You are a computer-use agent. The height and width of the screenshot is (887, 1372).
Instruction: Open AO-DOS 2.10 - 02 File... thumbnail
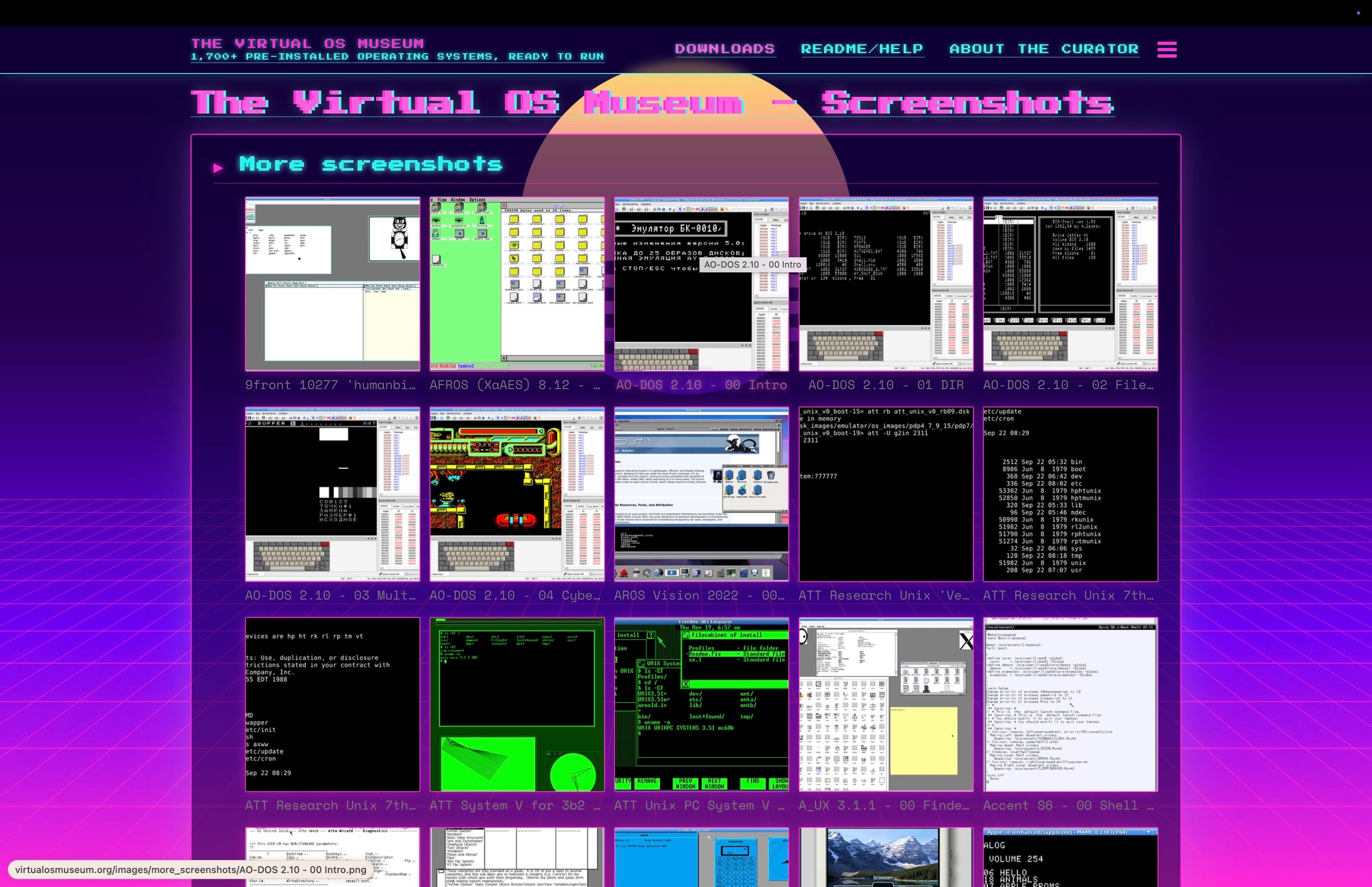pyautogui.click(x=1070, y=284)
